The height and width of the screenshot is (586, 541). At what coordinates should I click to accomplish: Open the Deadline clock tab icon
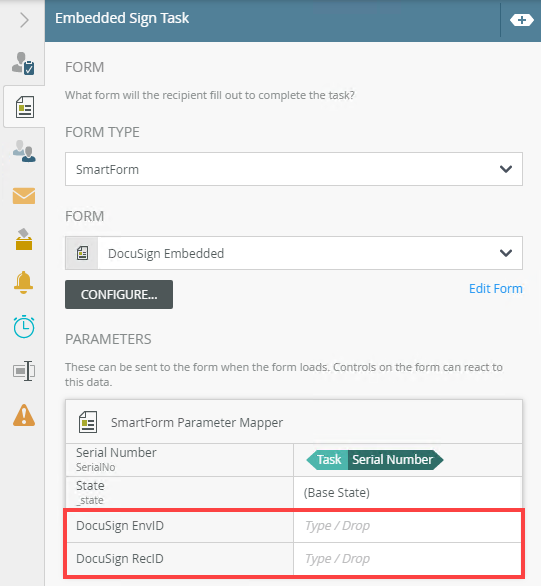24,327
